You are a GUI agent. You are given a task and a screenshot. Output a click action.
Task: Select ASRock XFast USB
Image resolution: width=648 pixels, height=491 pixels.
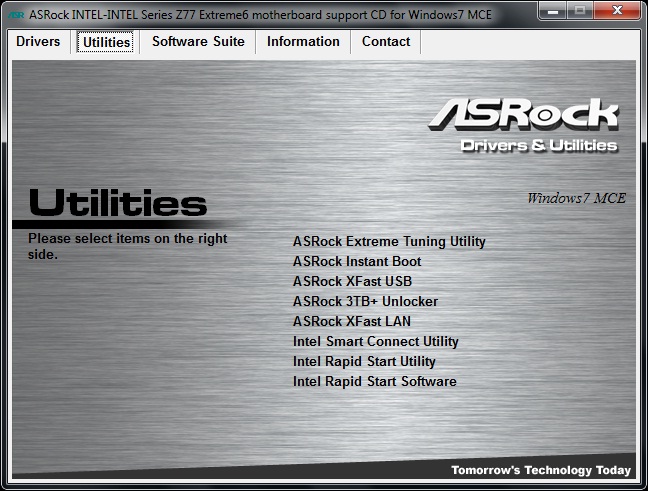coord(352,281)
